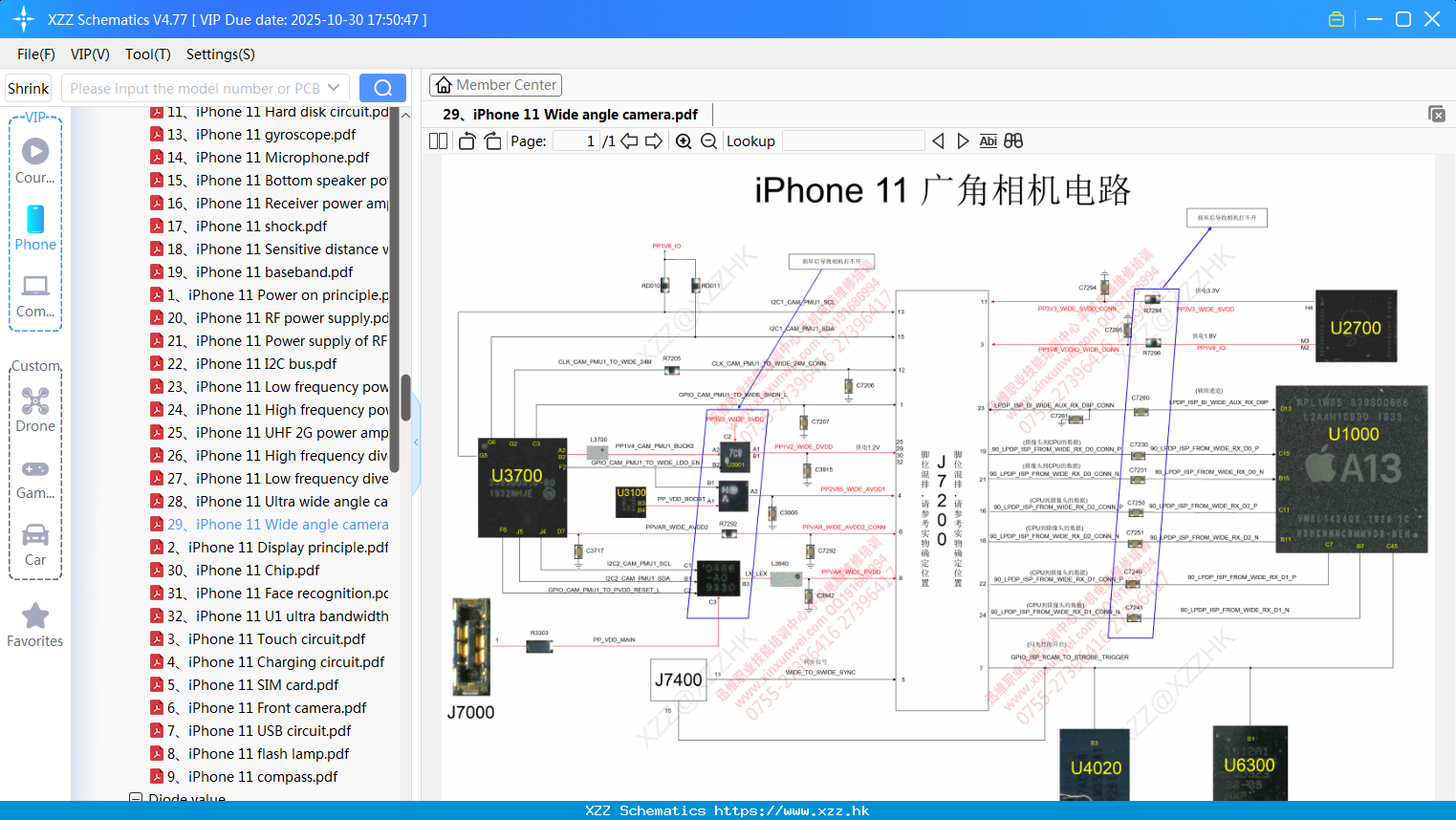1456x820 pixels.
Task: Click the Lookup input field
Action: click(x=854, y=141)
